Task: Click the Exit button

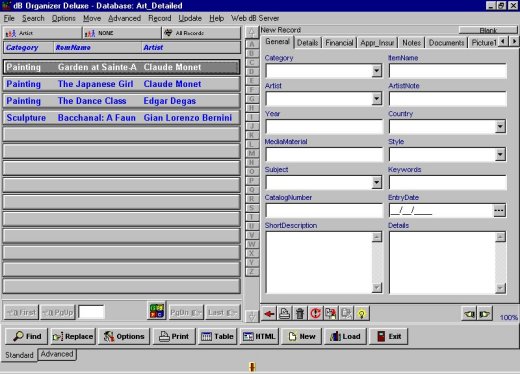Action: 388,336
